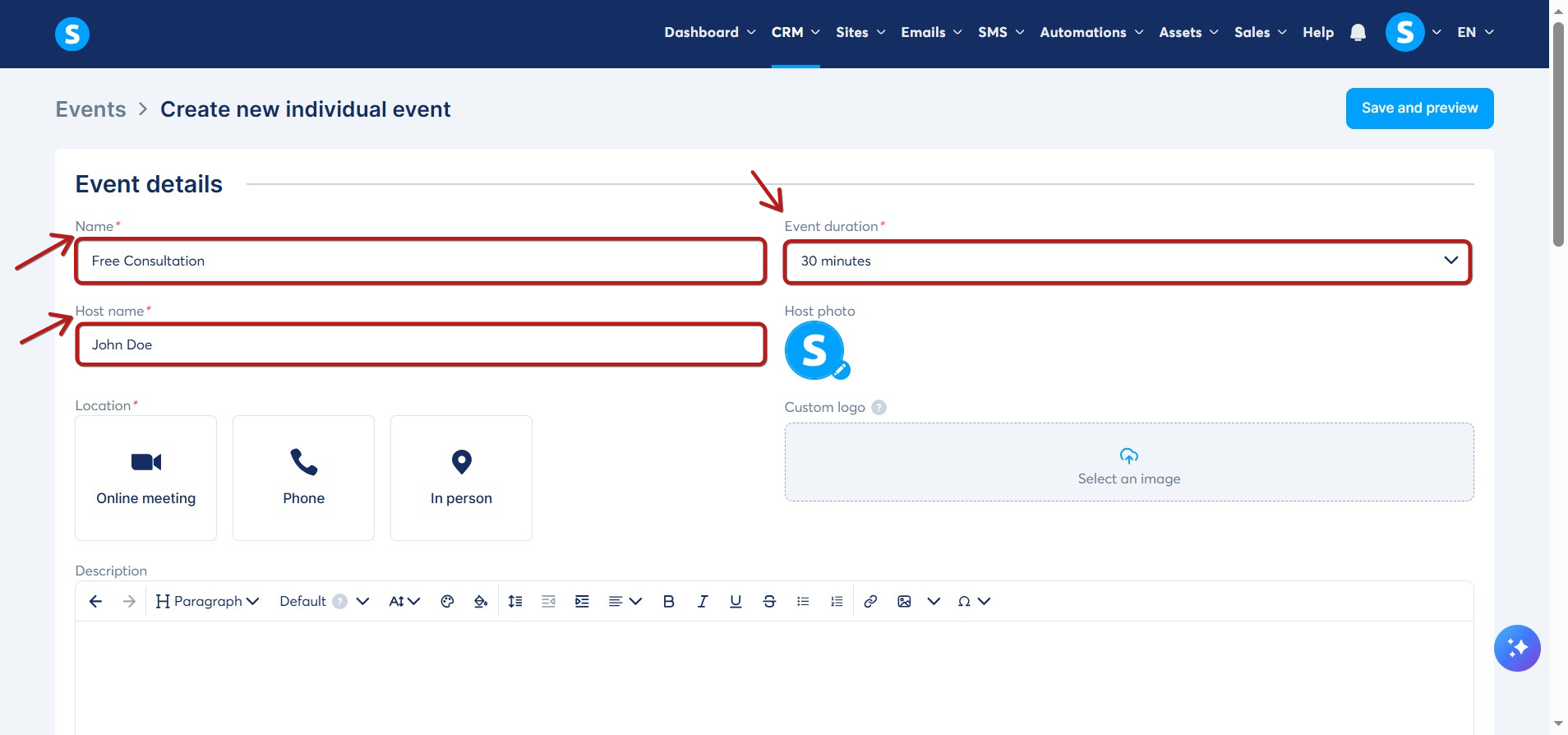Toggle underline formatting
1568x735 pixels.
pyautogui.click(x=736, y=602)
